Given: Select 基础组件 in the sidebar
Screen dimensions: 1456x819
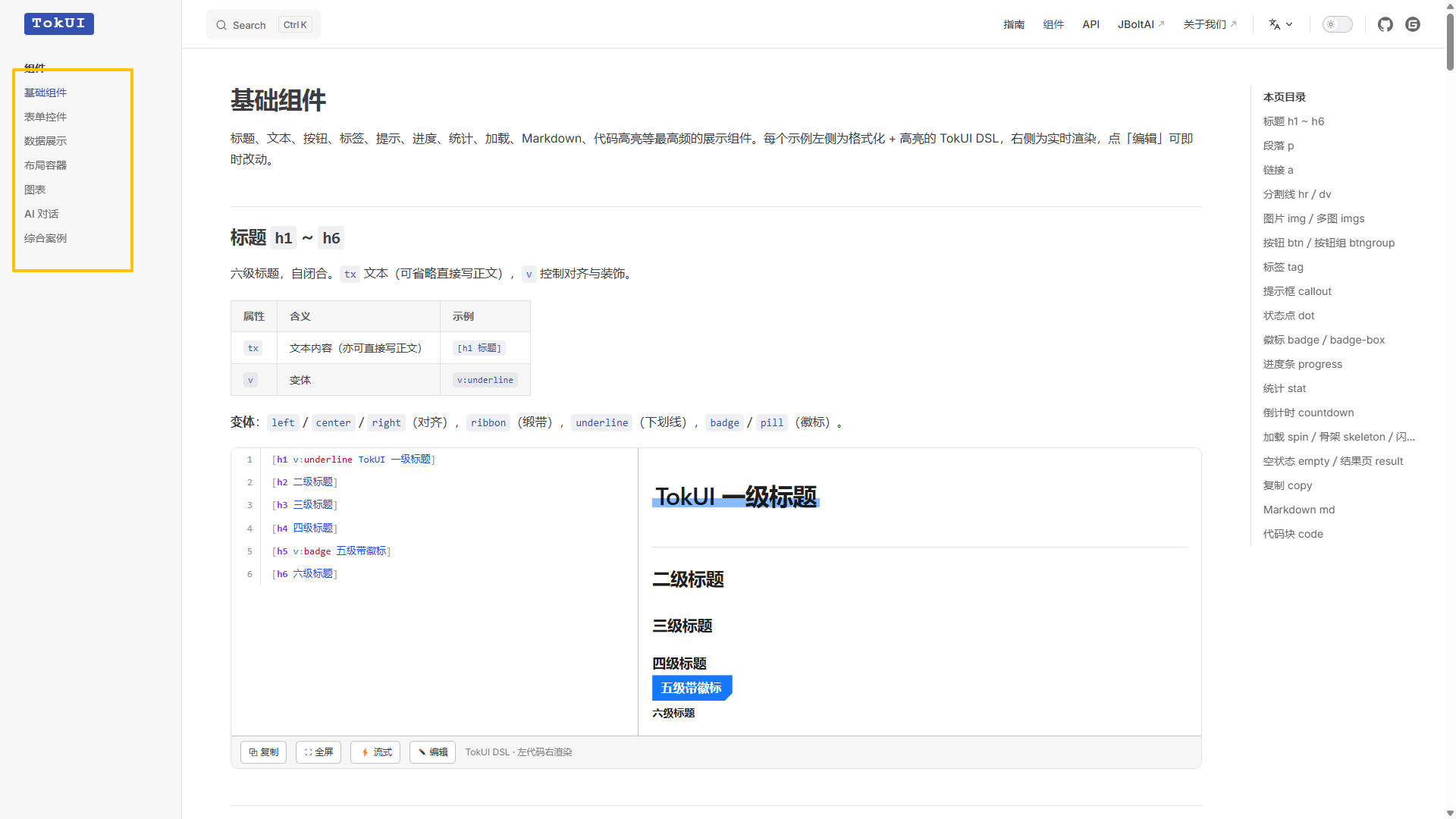Looking at the screenshot, I should (x=45, y=93).
